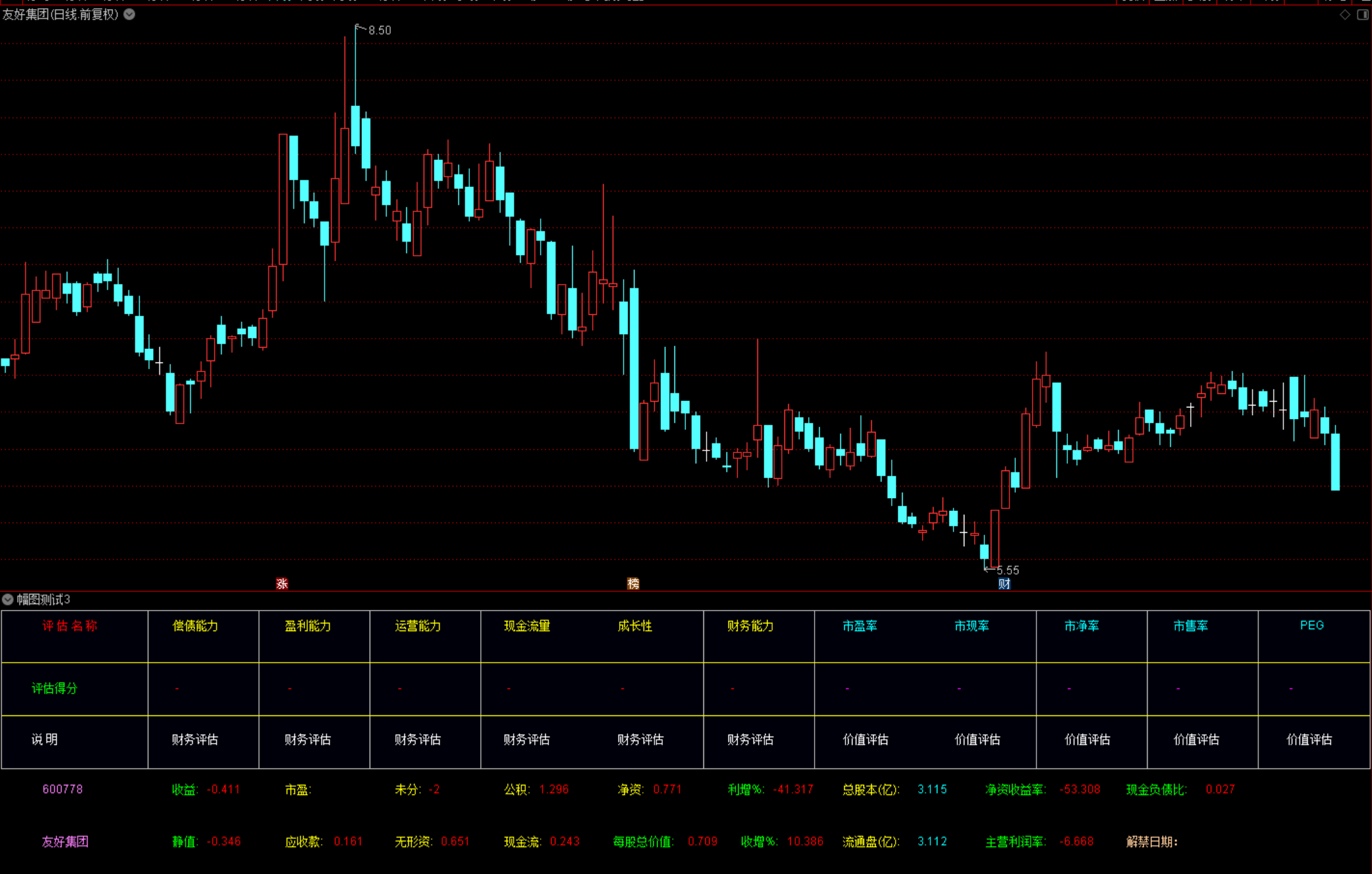This screenshot has height=874, width=1372.
Task: Open the dropdown beside 友好集团(日线.前复权)
Action: click(x=129, y=14)
